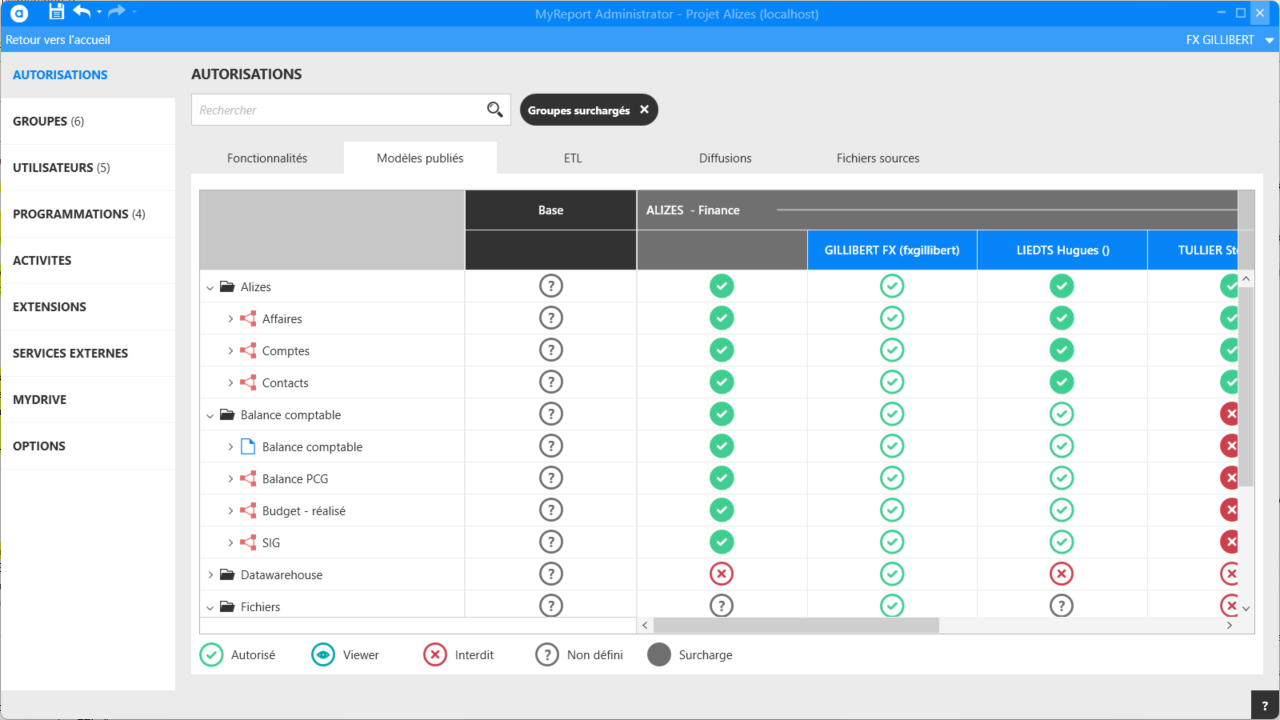
Task: Click the help question mark button
Action: [1265, 705]
